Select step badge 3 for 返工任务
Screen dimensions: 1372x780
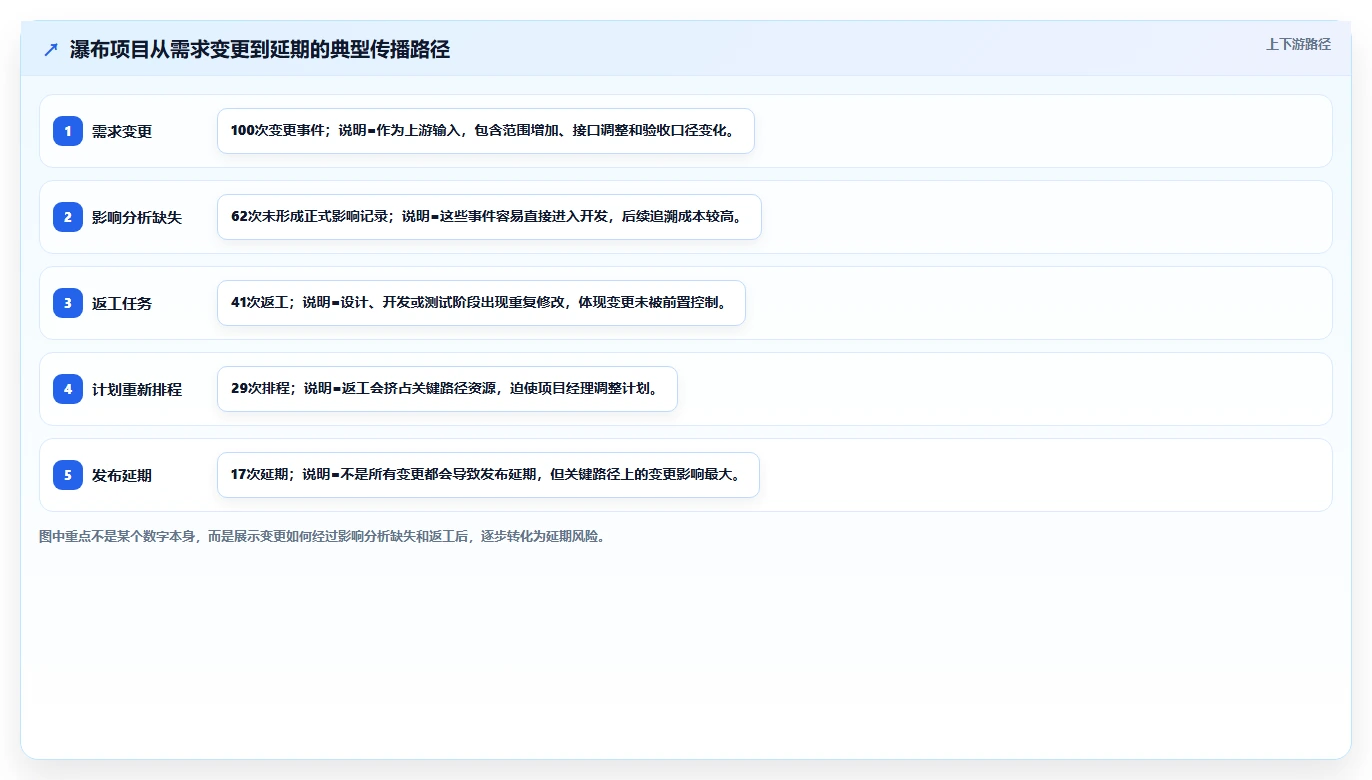tap(68, 303)
